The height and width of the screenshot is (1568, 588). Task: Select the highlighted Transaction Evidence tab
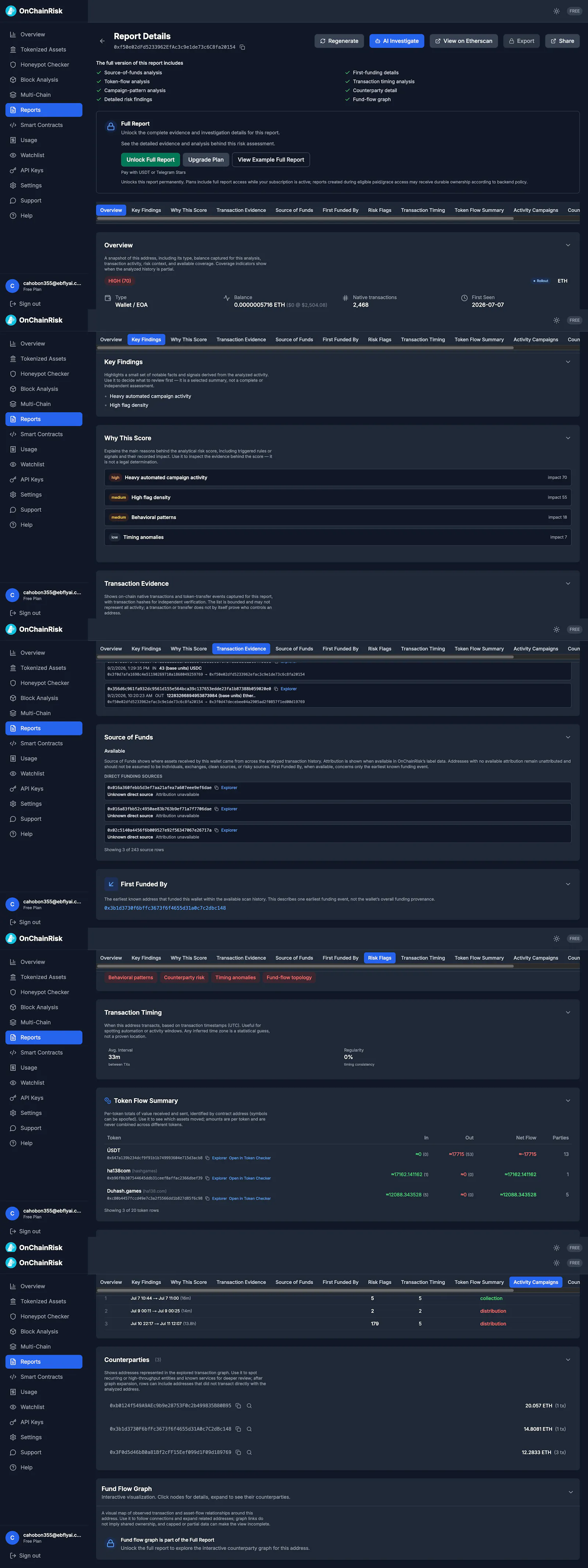[241, 649]
